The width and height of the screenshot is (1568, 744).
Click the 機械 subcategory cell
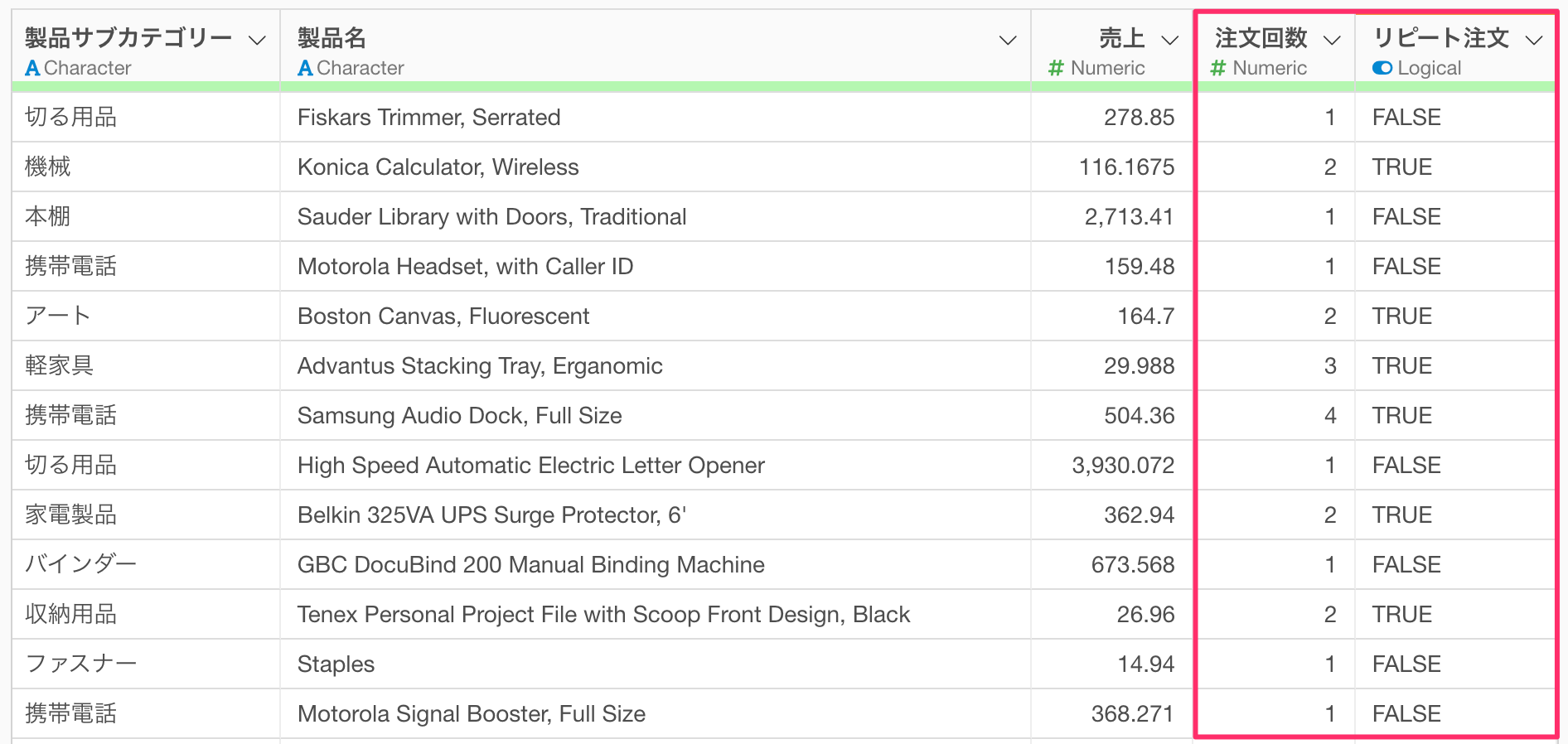coord(146,167)
